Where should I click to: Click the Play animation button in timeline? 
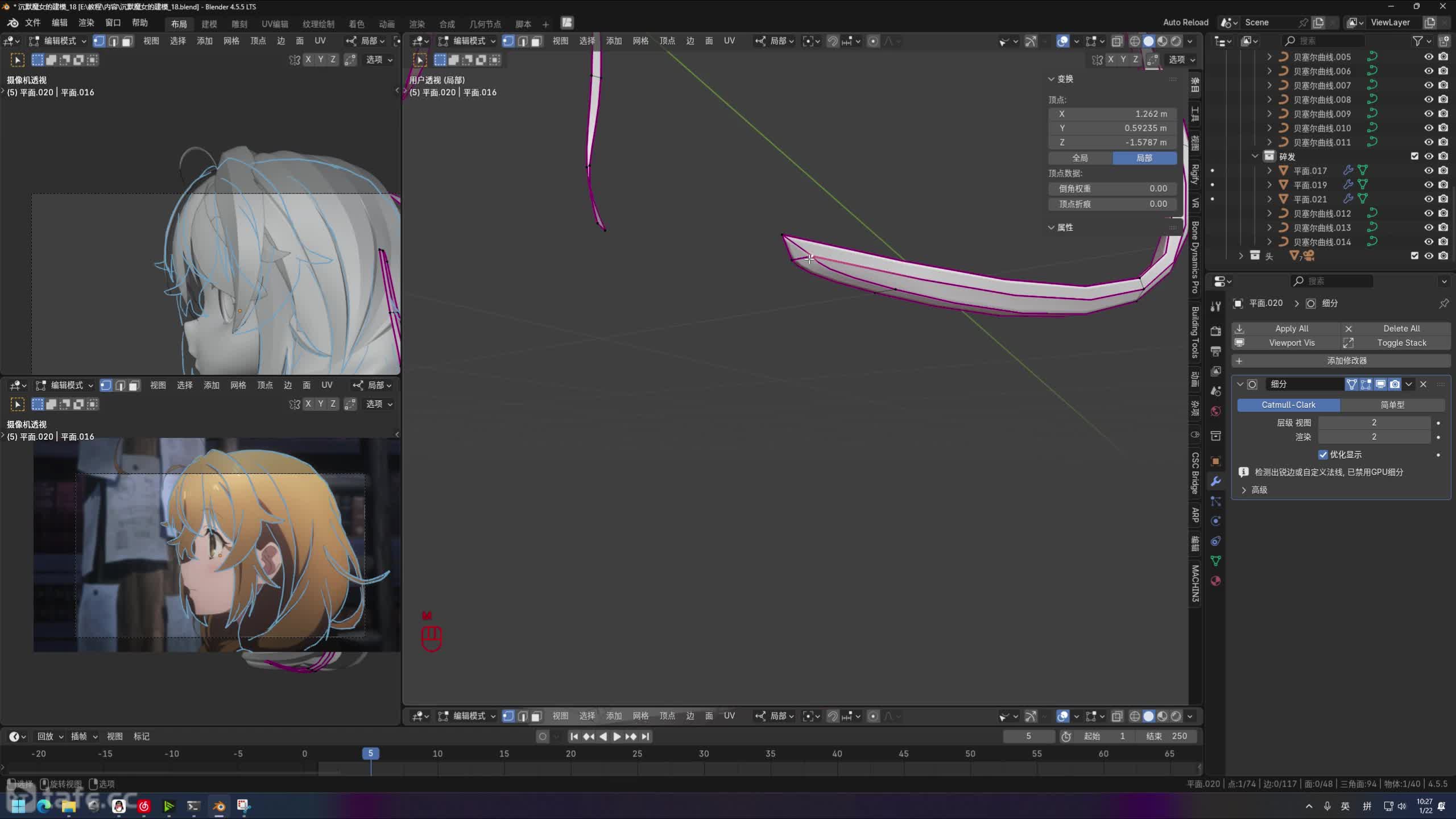pos(617,737)
